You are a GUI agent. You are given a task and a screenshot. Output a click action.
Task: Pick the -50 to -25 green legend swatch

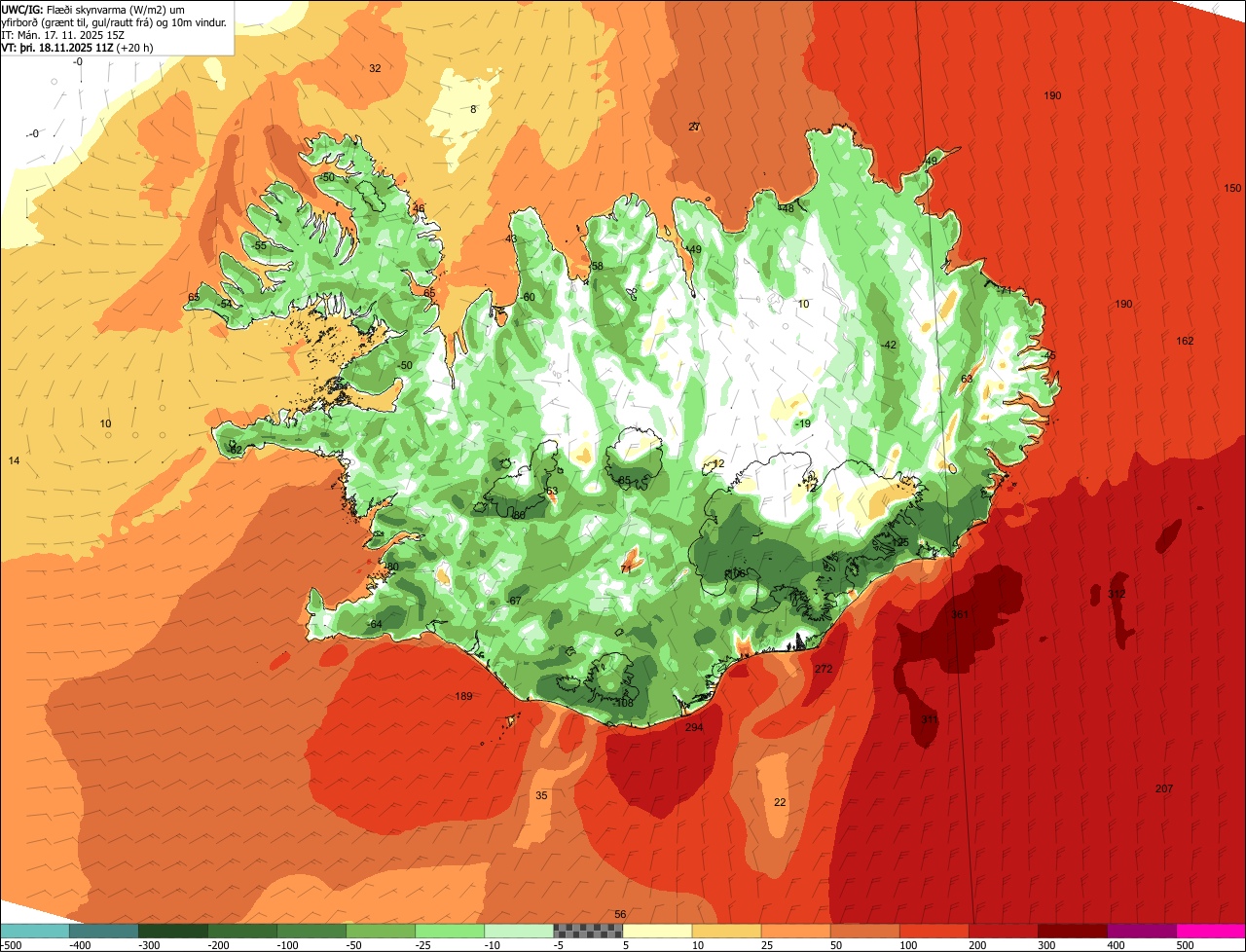tap(380, 931)
